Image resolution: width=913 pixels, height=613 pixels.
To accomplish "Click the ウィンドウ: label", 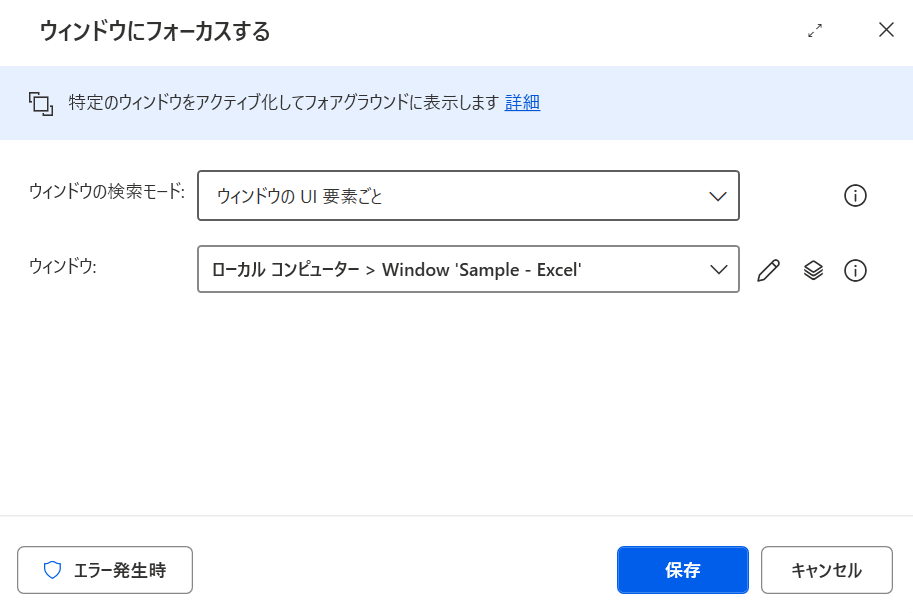I will click(63, 266).
